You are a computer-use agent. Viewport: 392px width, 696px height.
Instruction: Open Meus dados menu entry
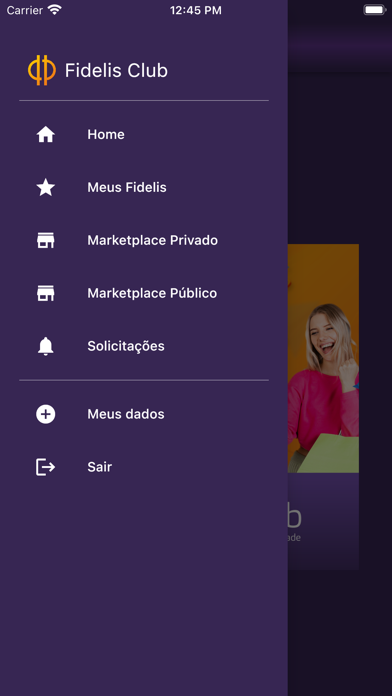pos(144,414)
